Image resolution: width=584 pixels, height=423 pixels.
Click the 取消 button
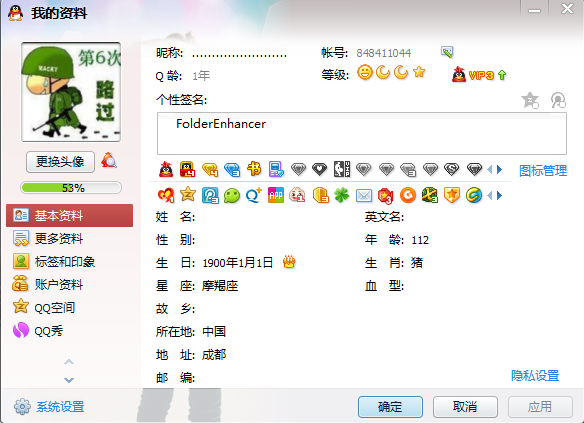(x=465, y=407)
